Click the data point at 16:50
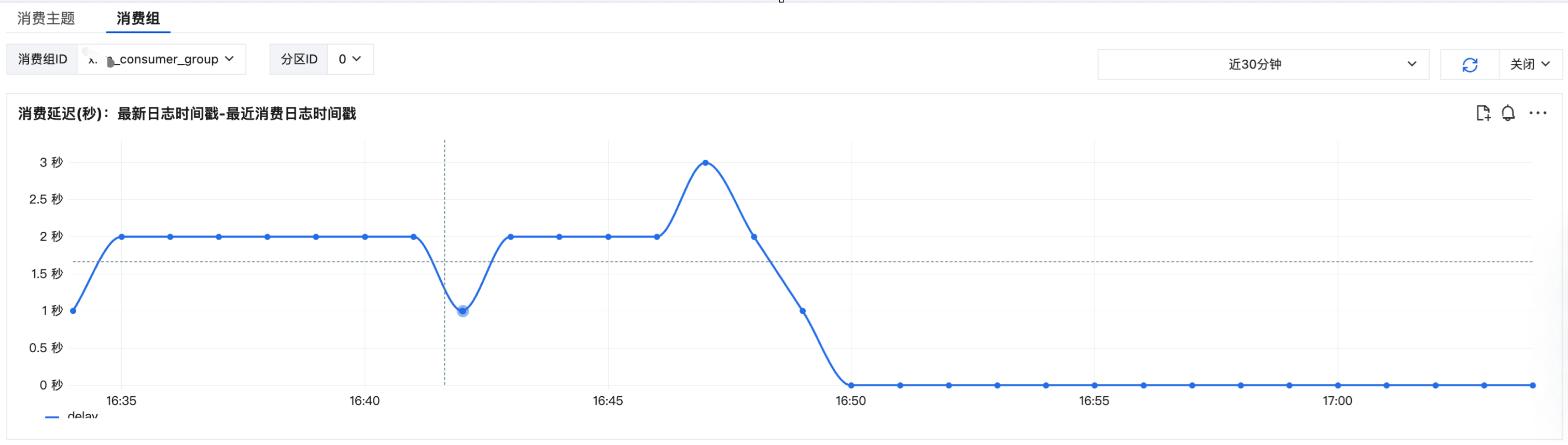The height and width of the screenshot is (445, 1568). tap(851, 385)
